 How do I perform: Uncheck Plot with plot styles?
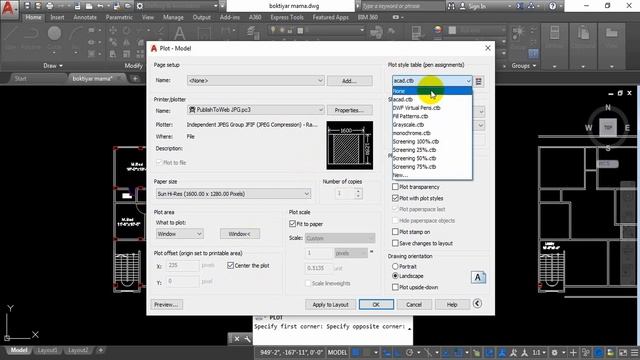tap(395, 198)
